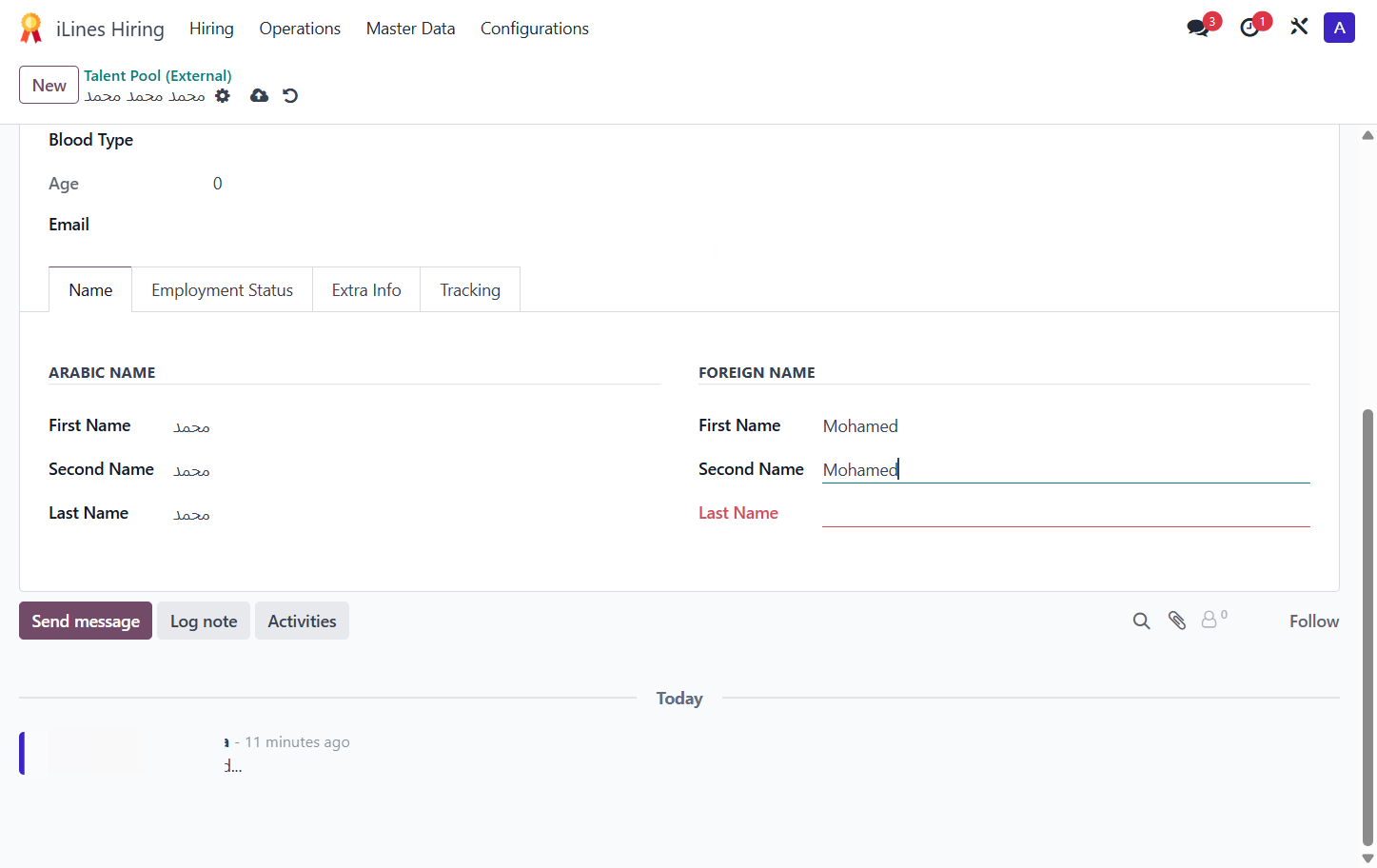Click the Send message button
This screenshot has height=868, width=1377.
[x=86, y=621]
